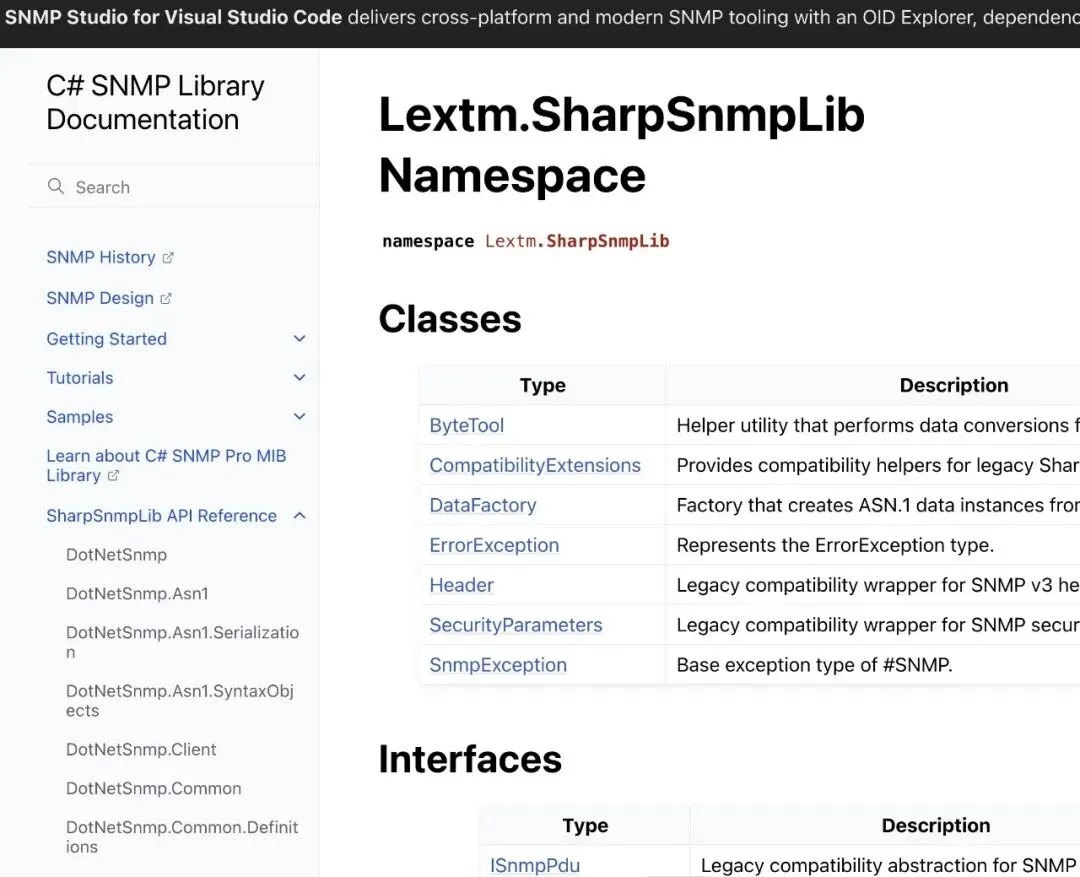The height and width of the screenshot is (877, 1080).
Task: Open the Samples sidebar item
Action: 80,416
